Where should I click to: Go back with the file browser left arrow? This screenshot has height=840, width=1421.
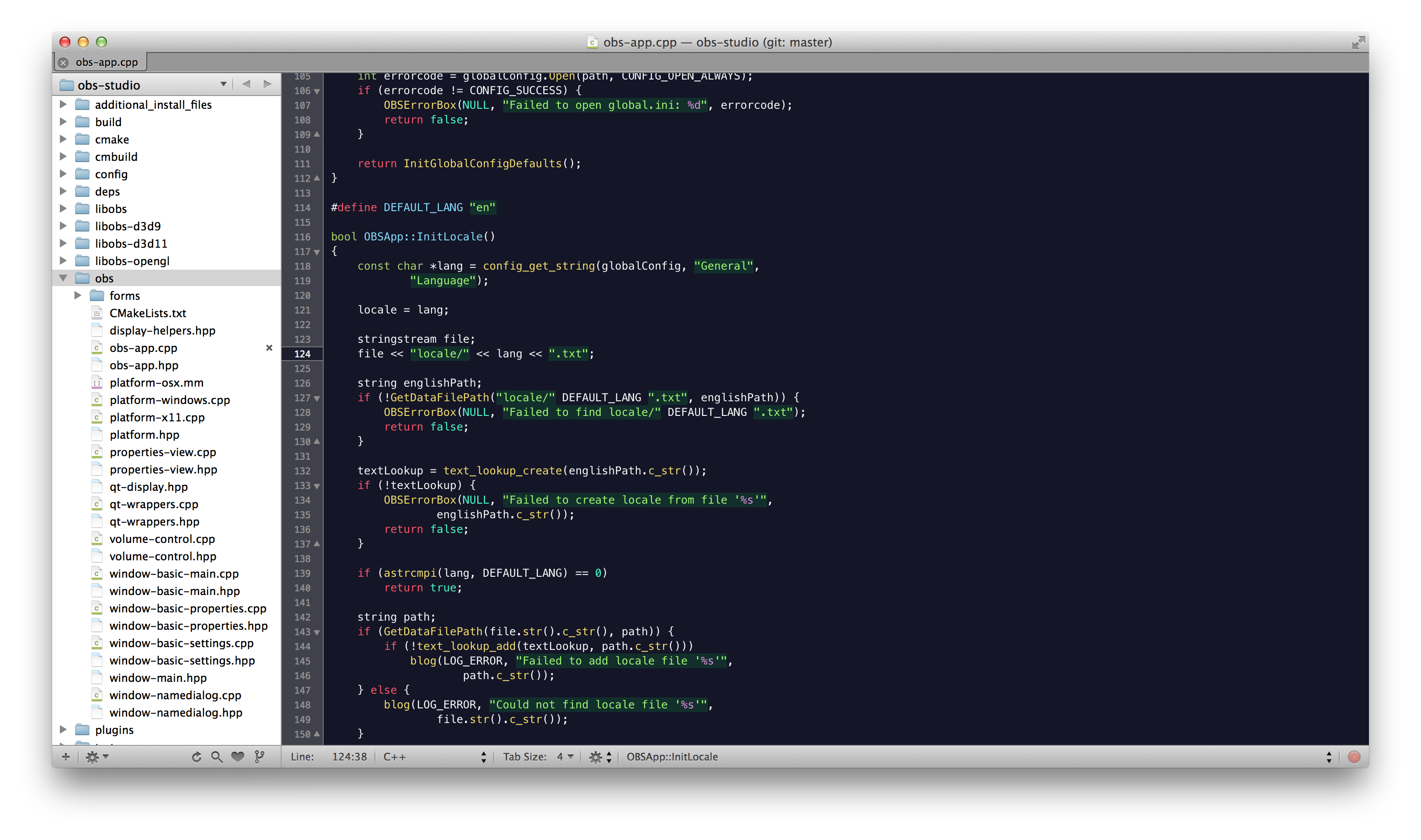(246, 85)
